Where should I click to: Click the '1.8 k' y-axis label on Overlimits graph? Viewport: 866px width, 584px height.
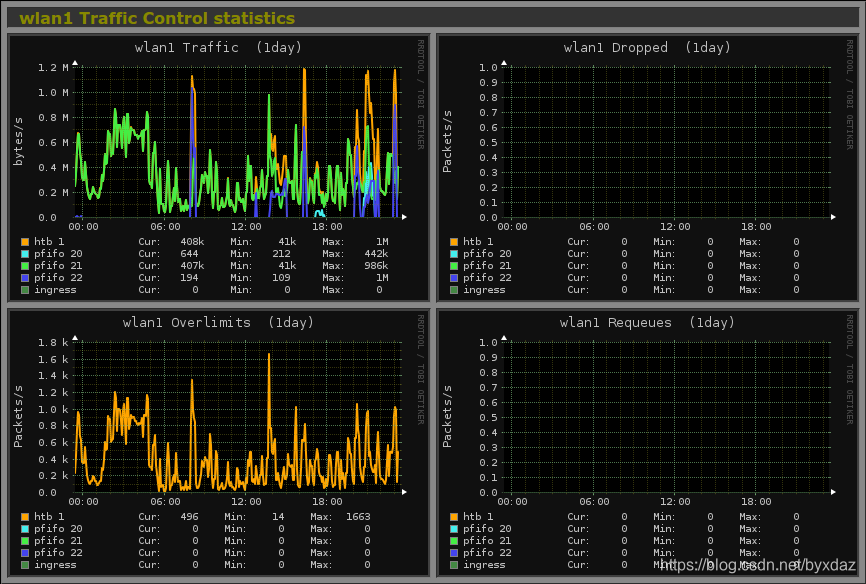(x=53, y=343)
